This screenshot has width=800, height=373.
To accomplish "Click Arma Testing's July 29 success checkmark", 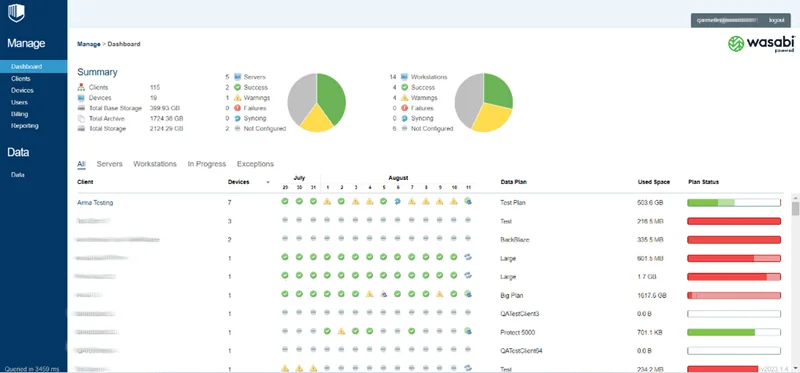I will (x=285, y=202).
